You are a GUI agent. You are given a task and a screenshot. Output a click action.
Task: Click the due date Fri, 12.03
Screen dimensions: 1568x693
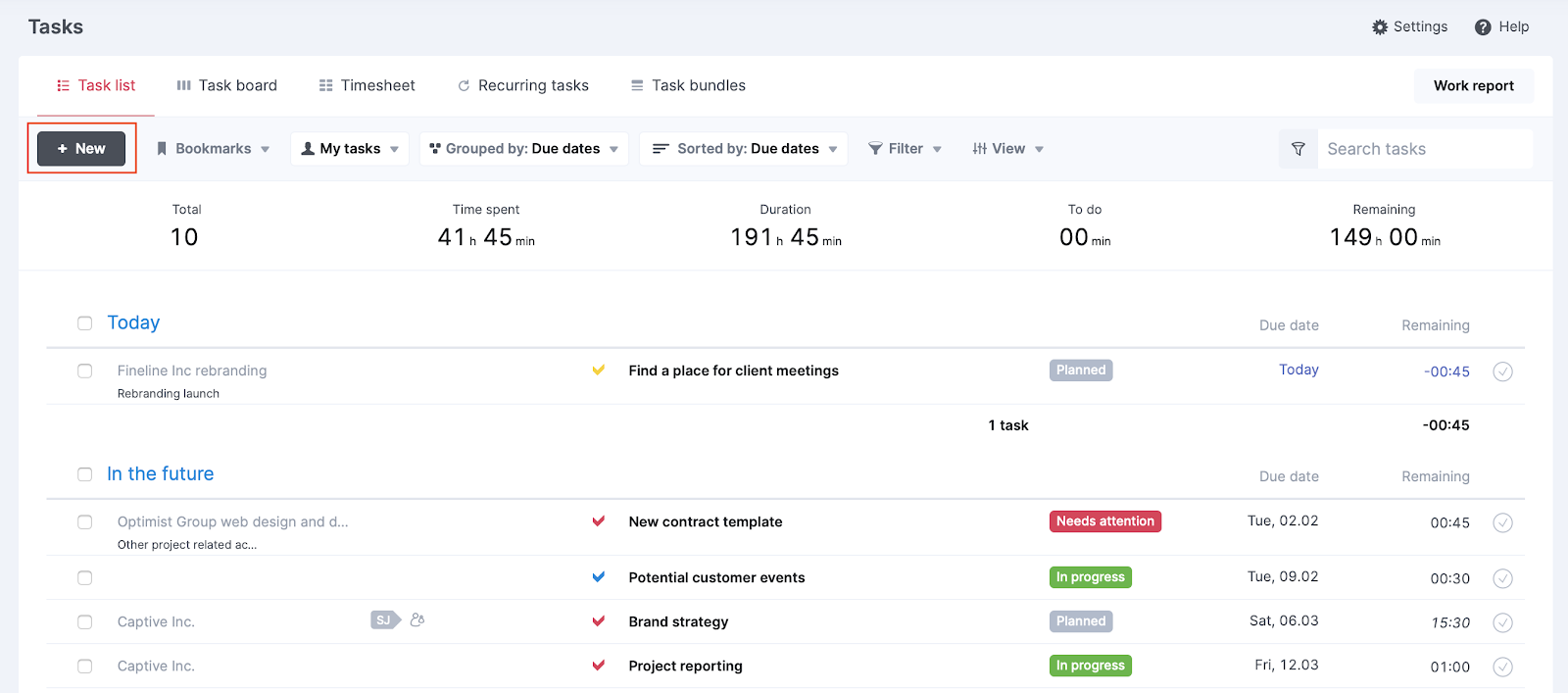pos(1287,665)
